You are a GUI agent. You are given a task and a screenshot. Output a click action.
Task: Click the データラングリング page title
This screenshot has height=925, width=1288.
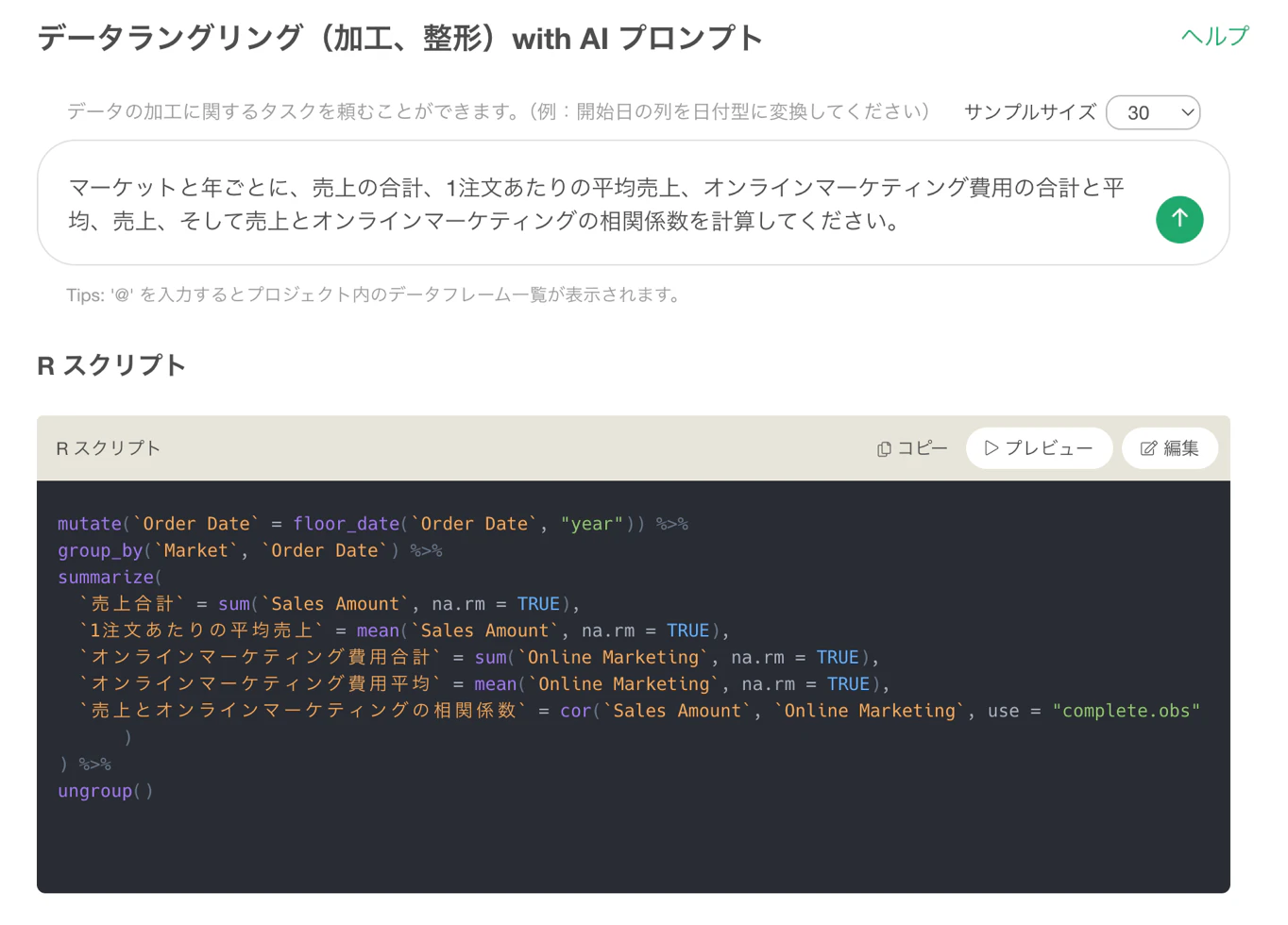pos(399,39)
